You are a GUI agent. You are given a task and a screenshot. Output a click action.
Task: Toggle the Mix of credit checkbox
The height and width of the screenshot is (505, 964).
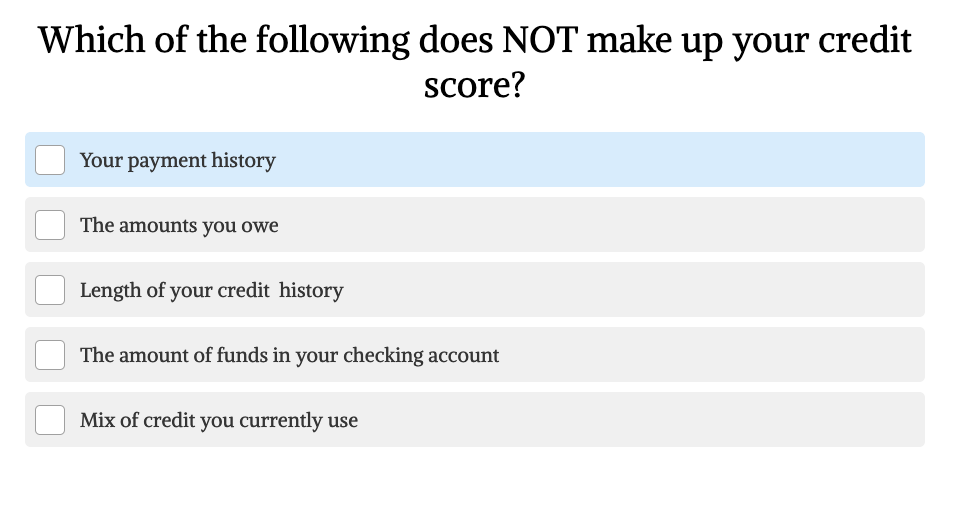click(50, 420)
